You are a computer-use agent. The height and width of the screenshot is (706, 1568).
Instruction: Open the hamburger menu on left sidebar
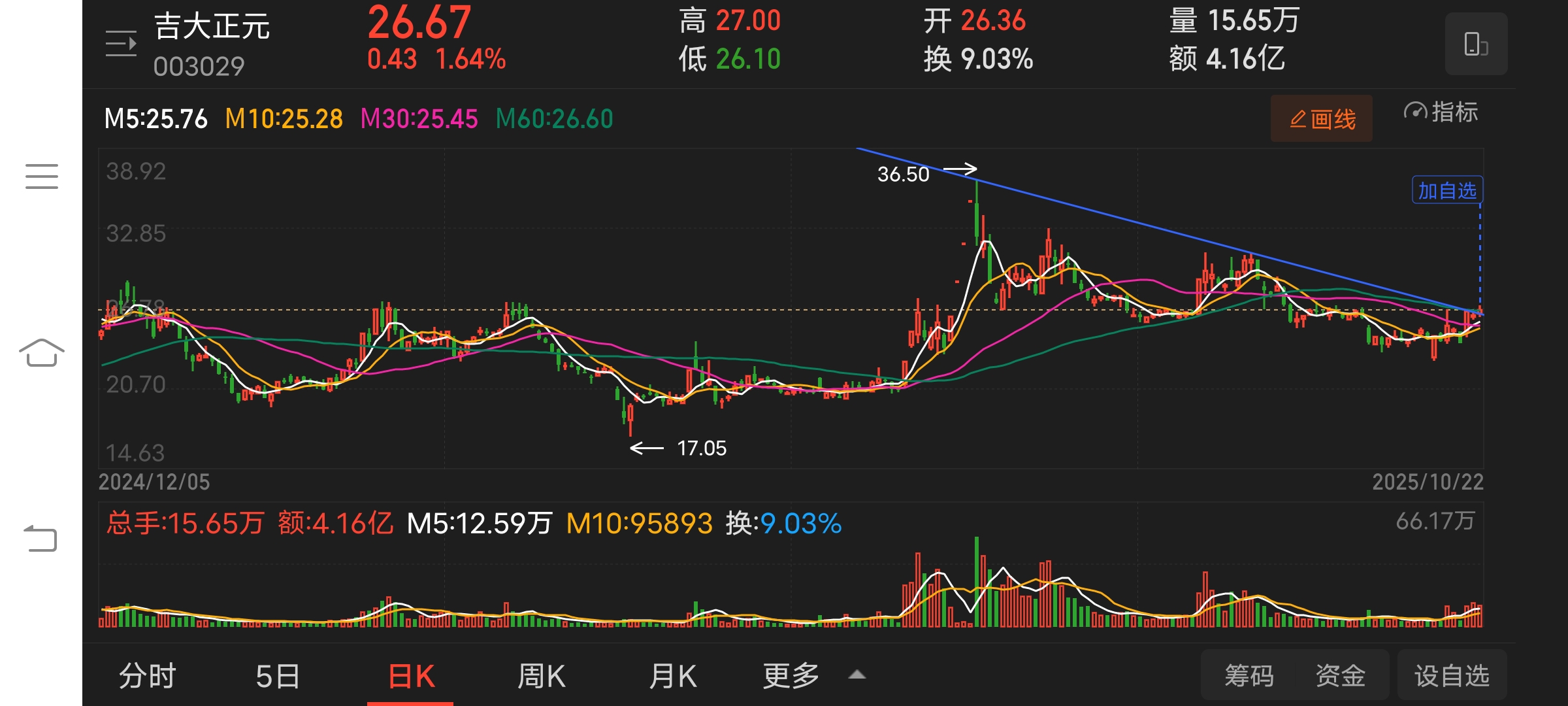pyautogui.click(x=42, y=176)
